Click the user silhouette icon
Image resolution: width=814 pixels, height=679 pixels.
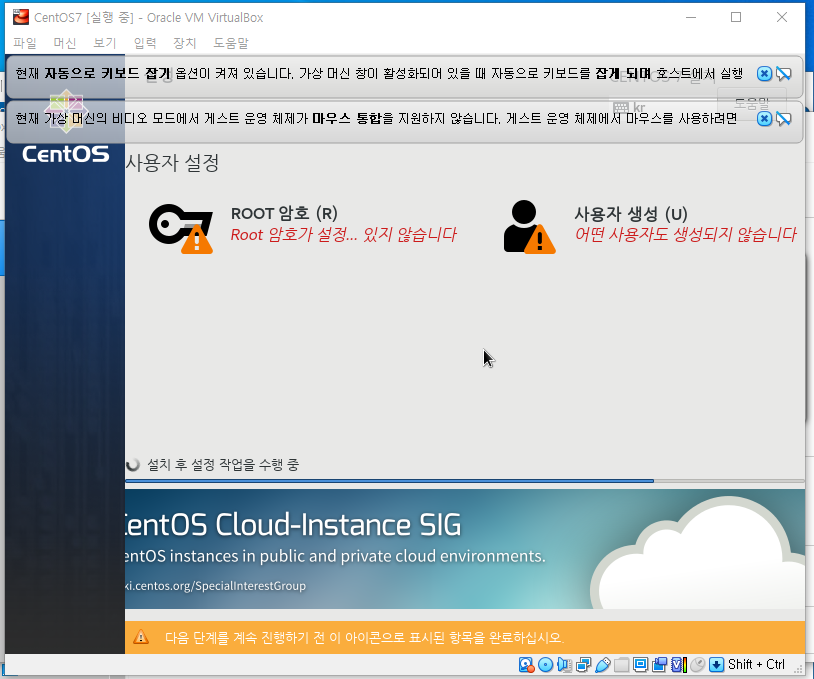pos(528,227)
